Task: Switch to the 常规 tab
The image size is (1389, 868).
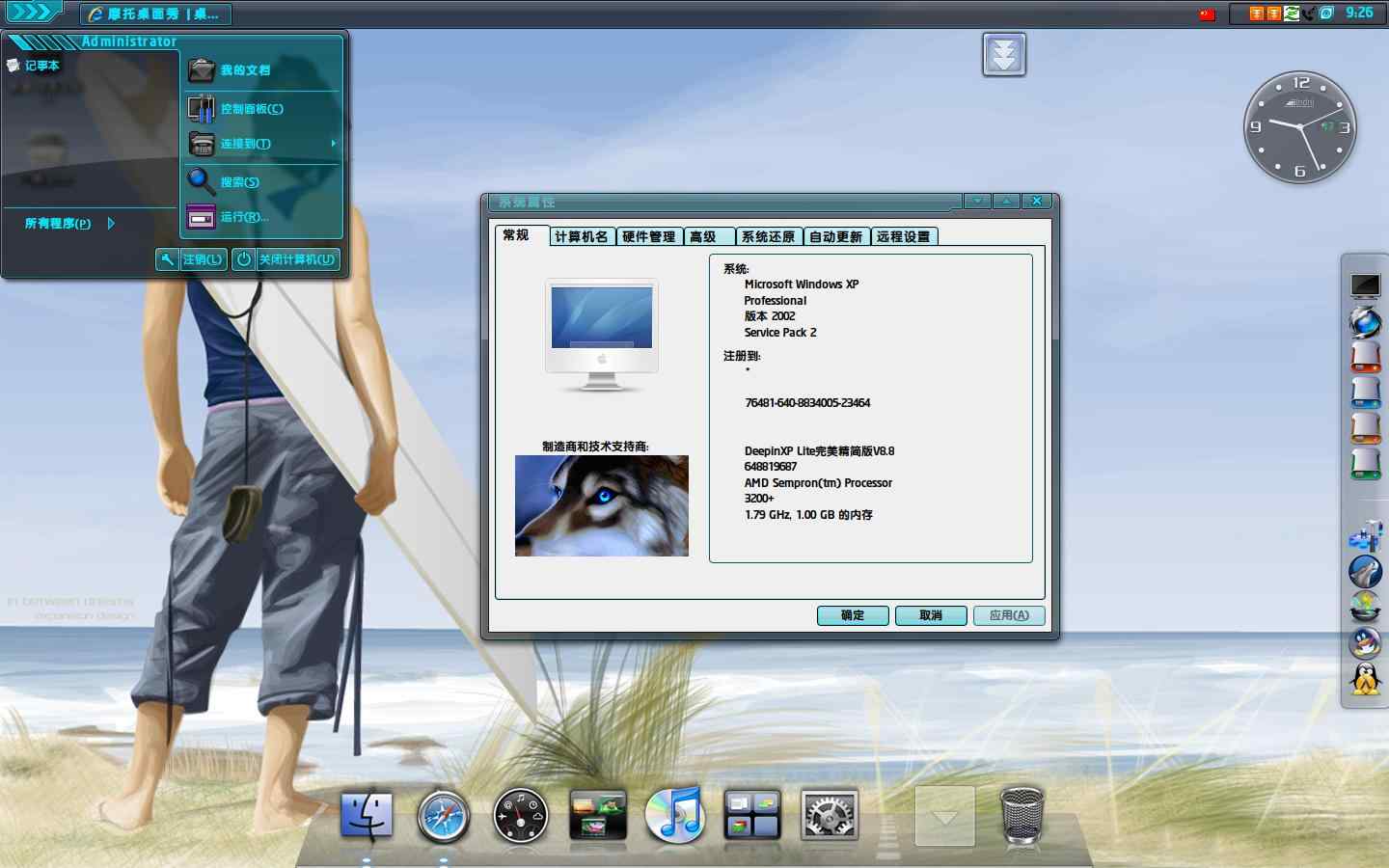Action: tap(520, 235)
